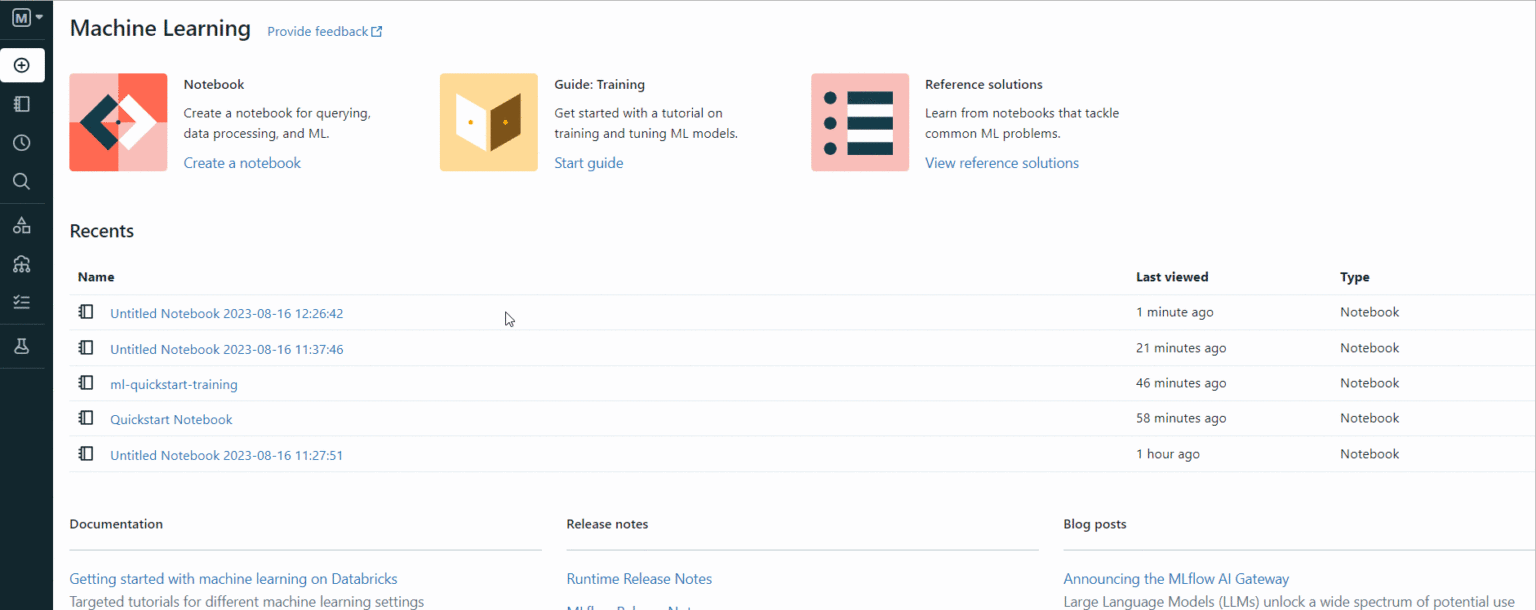Screen dimensions: 1536x610
Task: Open View reference solutions link
Action: coord(1001,163)
